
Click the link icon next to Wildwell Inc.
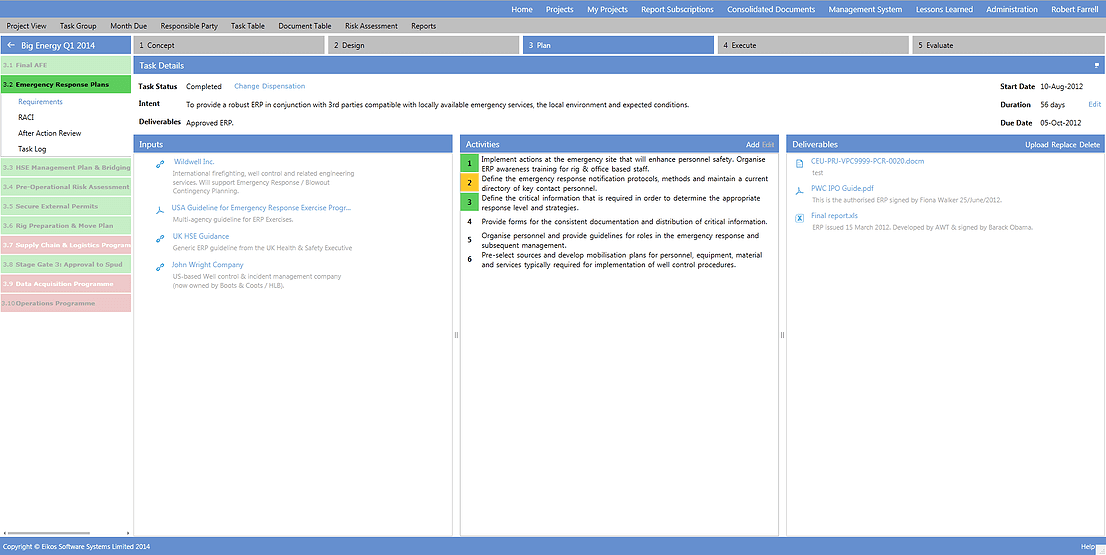[x=160, y=163]
